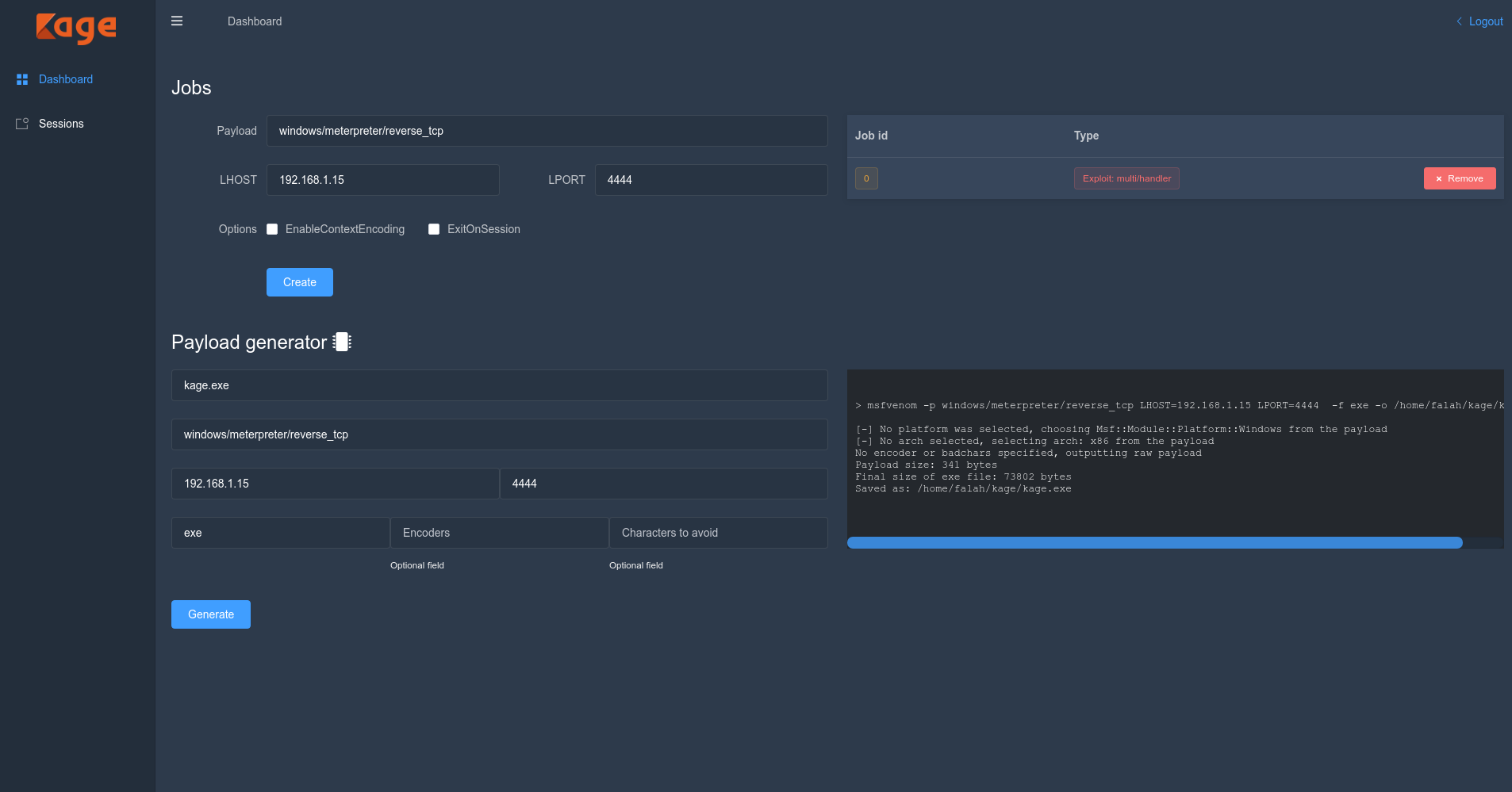Click the 'Payload size: 341 bytes' line
Viewport: 1512px width, 792px height.
click(x=926, y=465)
